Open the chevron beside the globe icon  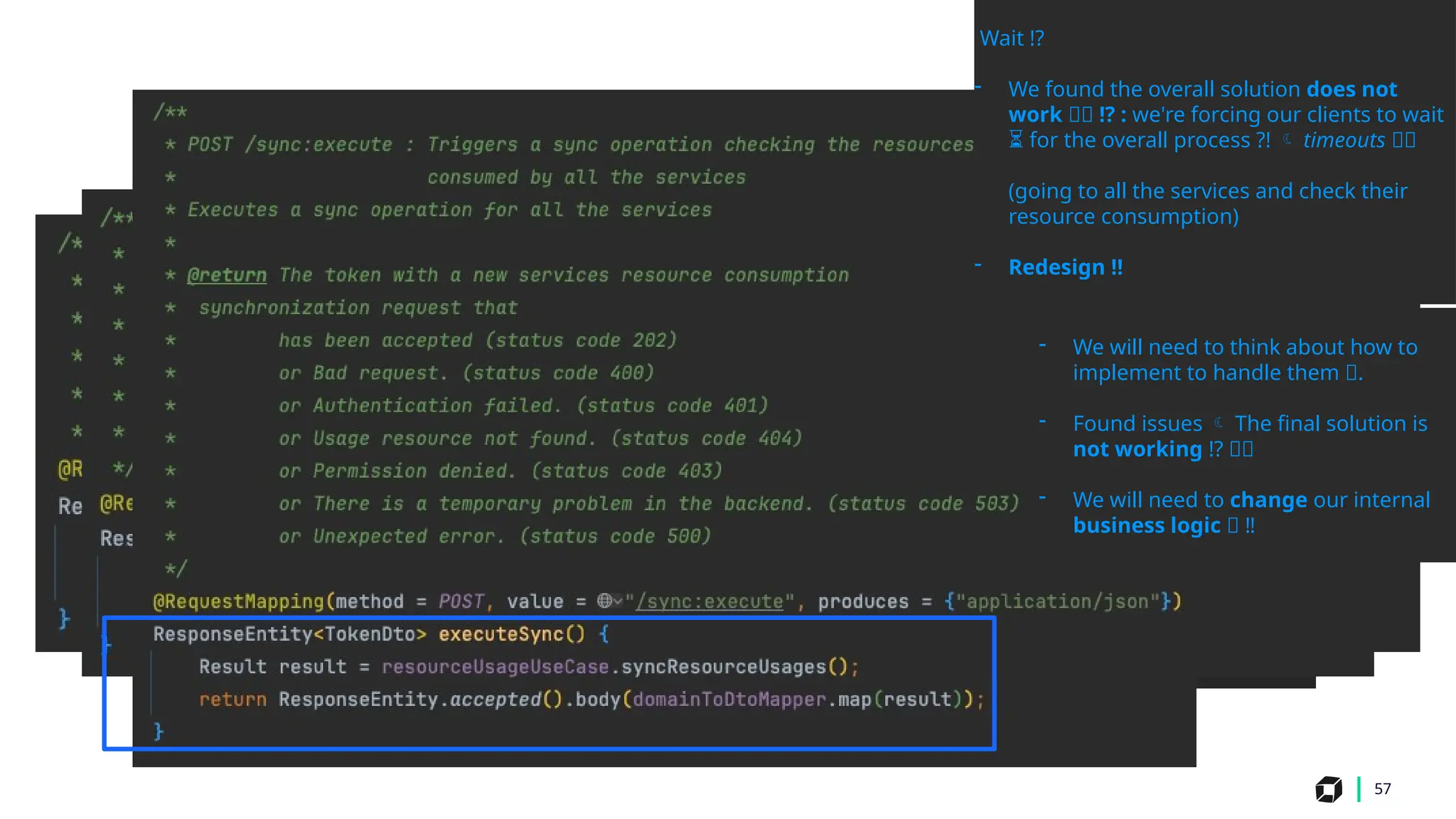click(x=618, y=601)
